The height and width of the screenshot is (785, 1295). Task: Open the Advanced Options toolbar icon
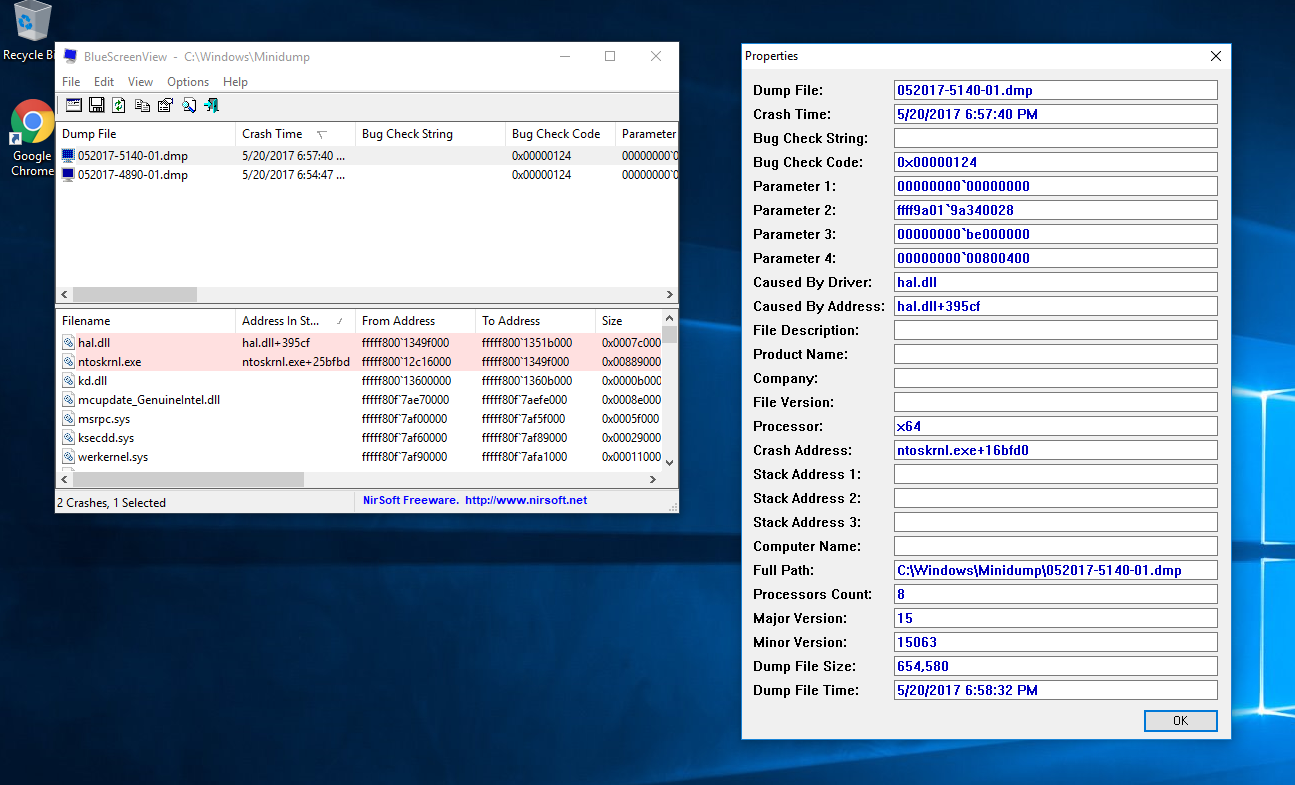(x=74, y=105)
